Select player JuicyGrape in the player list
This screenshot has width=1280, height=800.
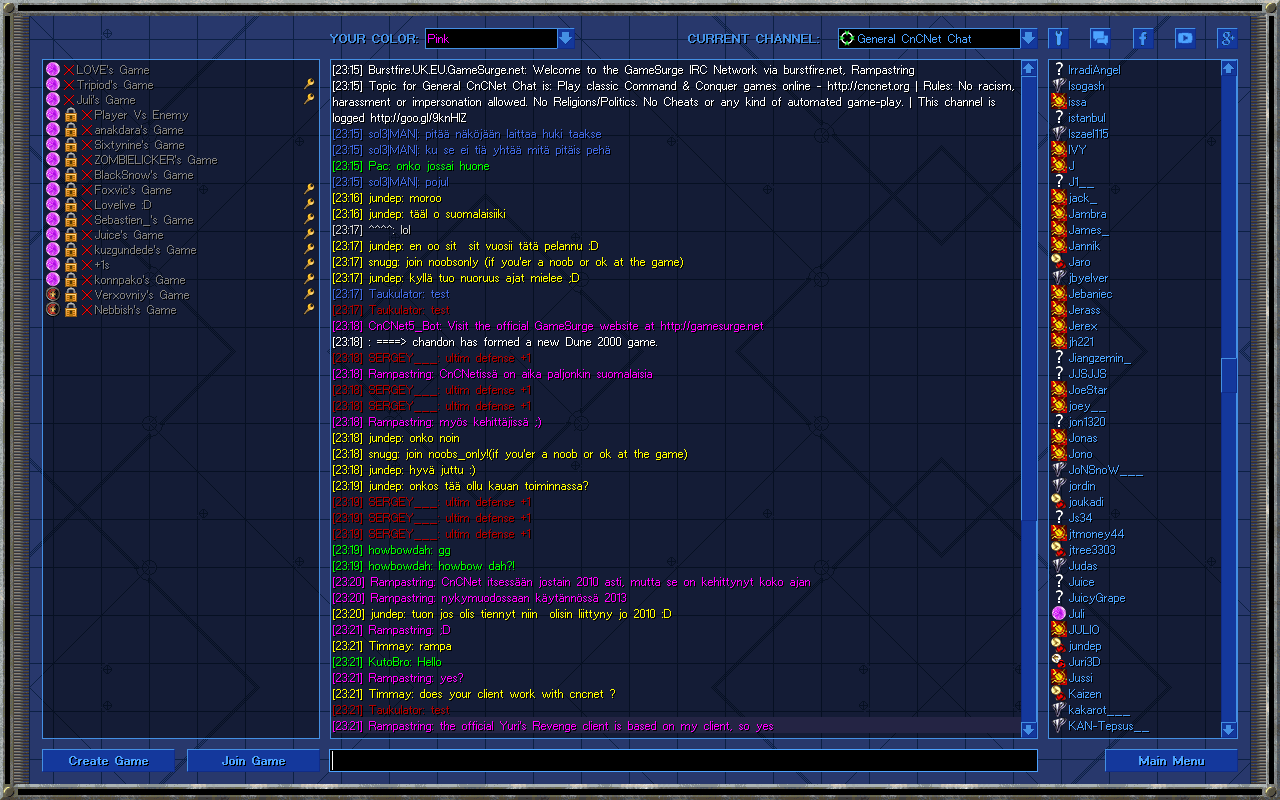1096,598
